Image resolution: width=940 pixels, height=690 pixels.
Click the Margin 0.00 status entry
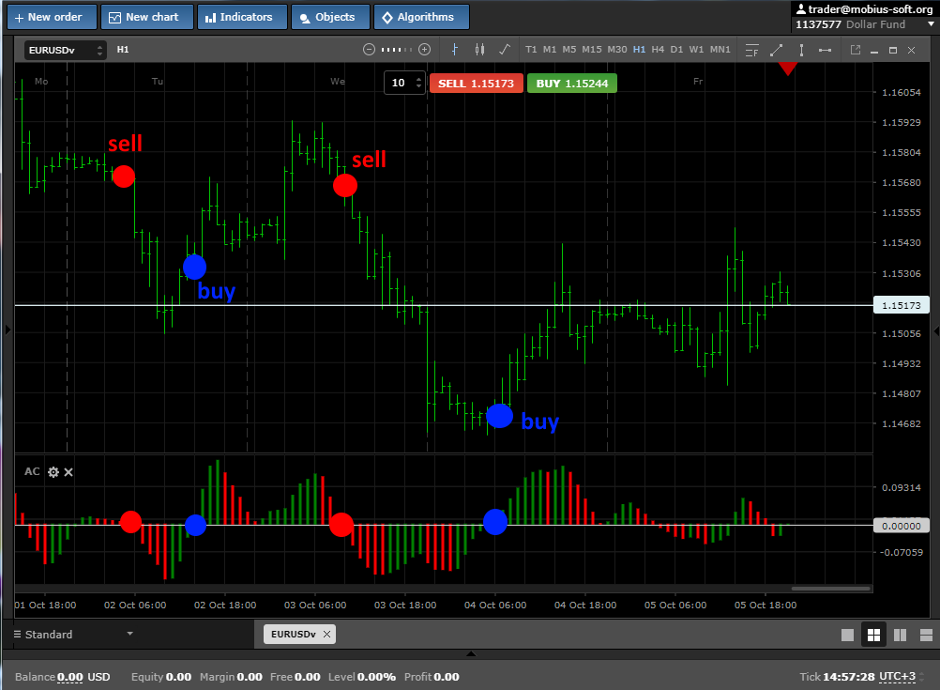pyautogui.click(x=231, y=677)
